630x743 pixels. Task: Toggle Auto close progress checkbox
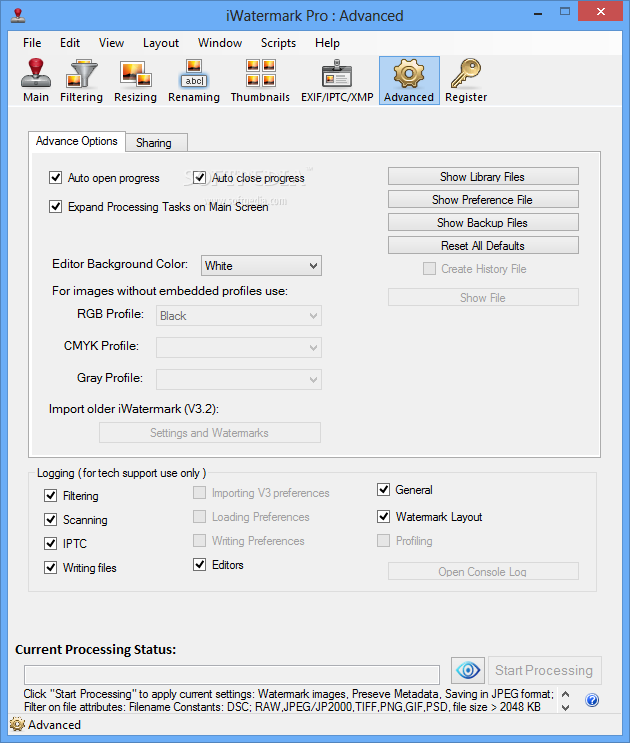coord(199,178)
